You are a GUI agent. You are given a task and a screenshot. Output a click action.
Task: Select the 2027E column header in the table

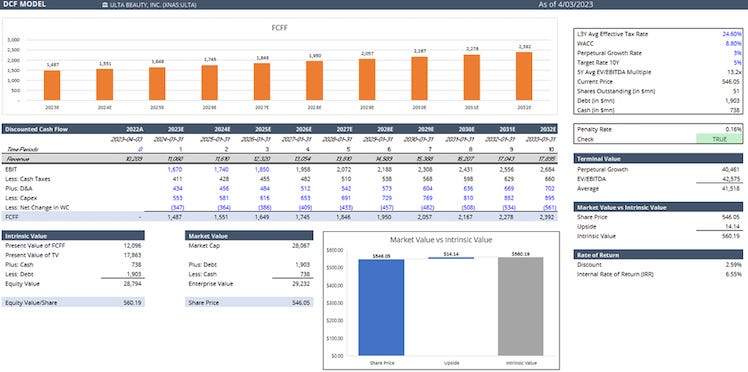344,129
